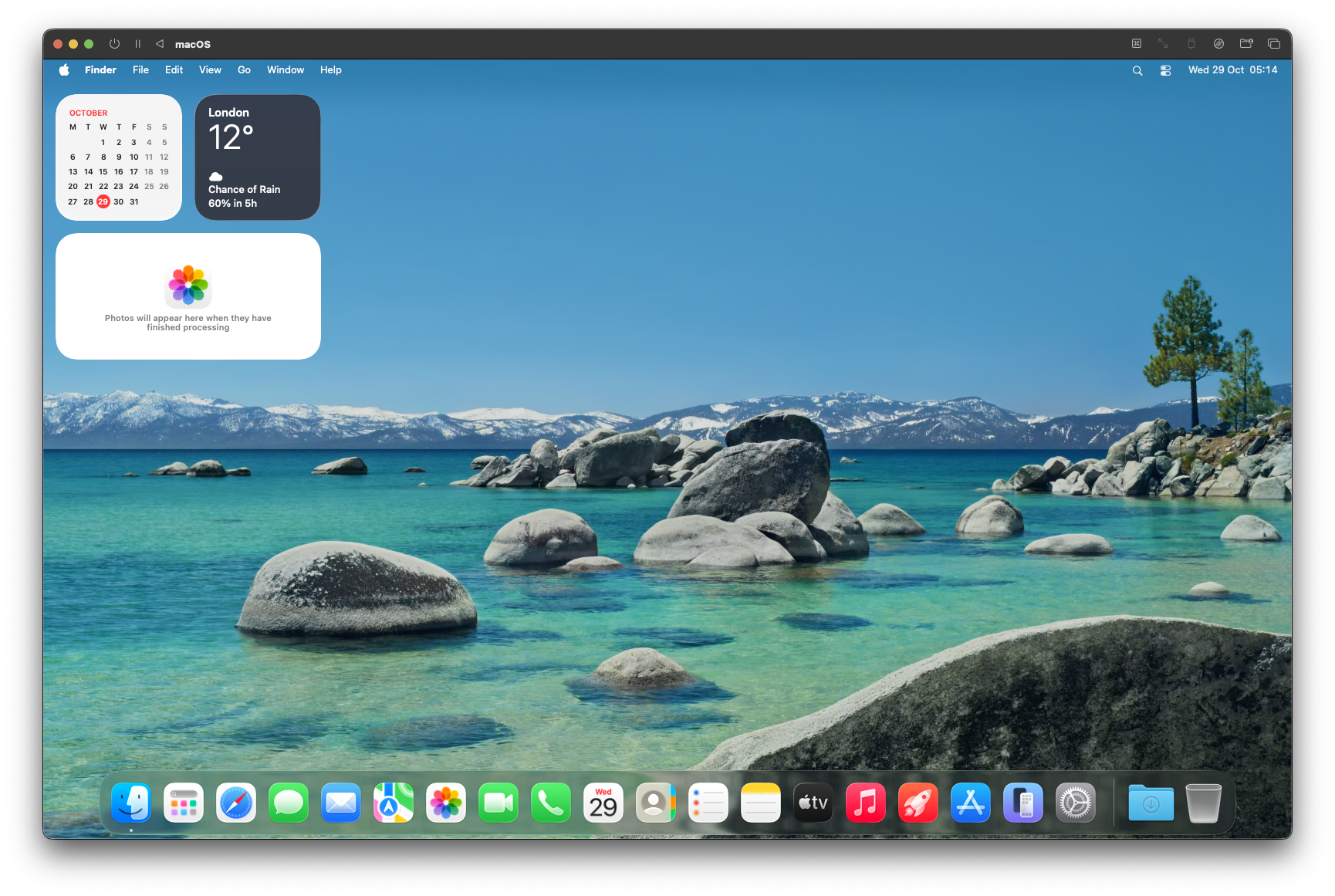The height and width of the screenshot is (896, 1335).
Task: Open Safari from the Dock
Action: 235,803
